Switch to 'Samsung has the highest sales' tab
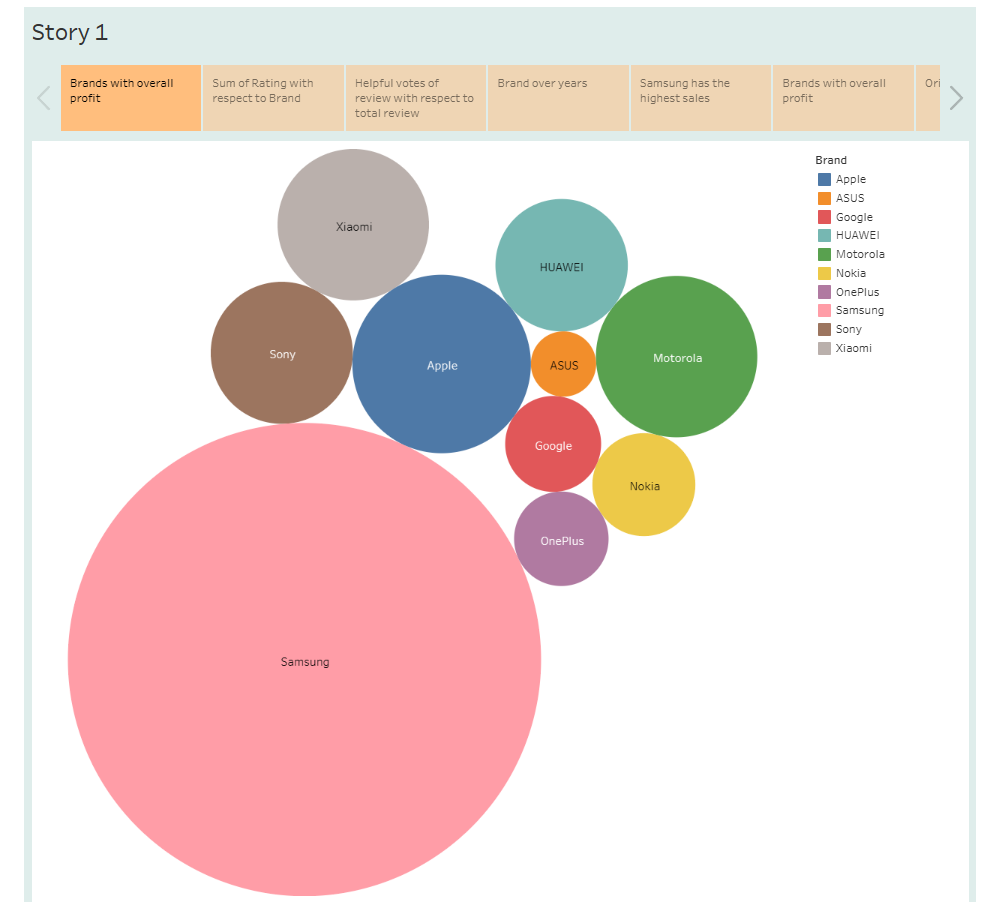The width and height of the screenshot is (983, 902). click(x=699, y=97)
